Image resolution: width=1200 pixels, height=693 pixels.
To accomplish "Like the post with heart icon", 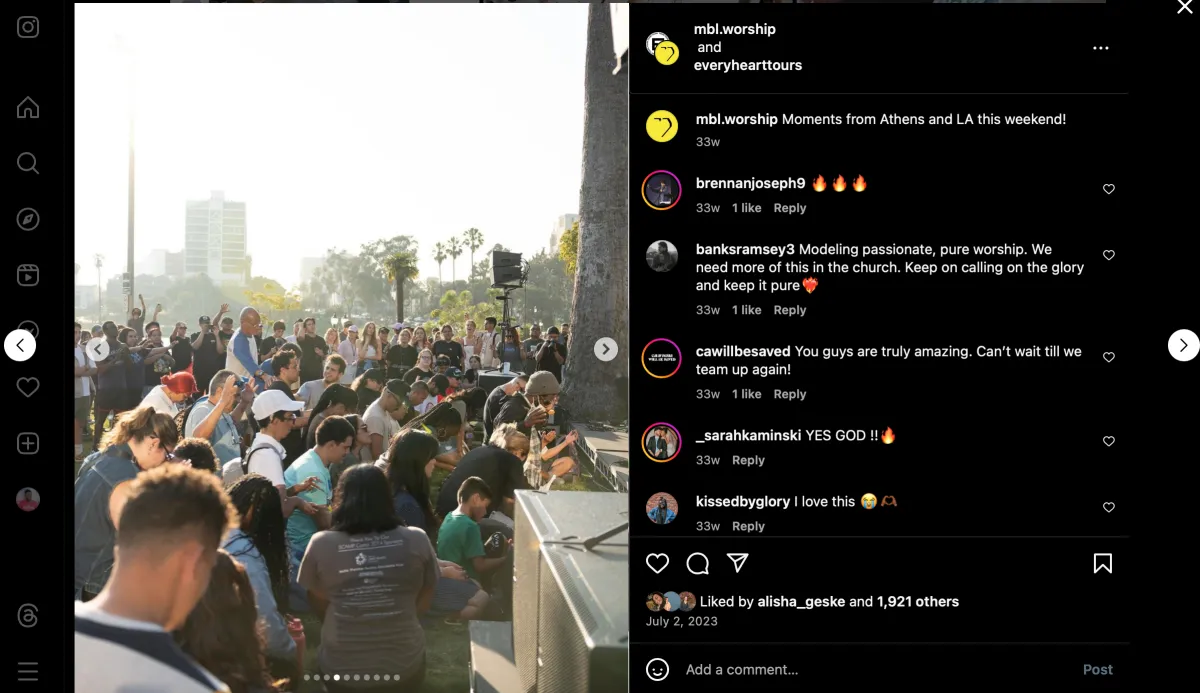I will (x=657, y=563).
